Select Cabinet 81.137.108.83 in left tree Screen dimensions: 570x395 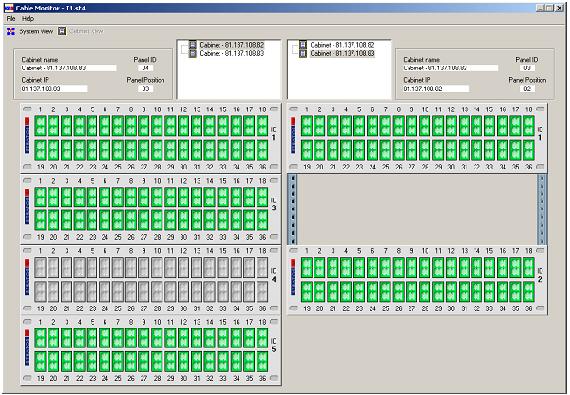tap(232, 53)
